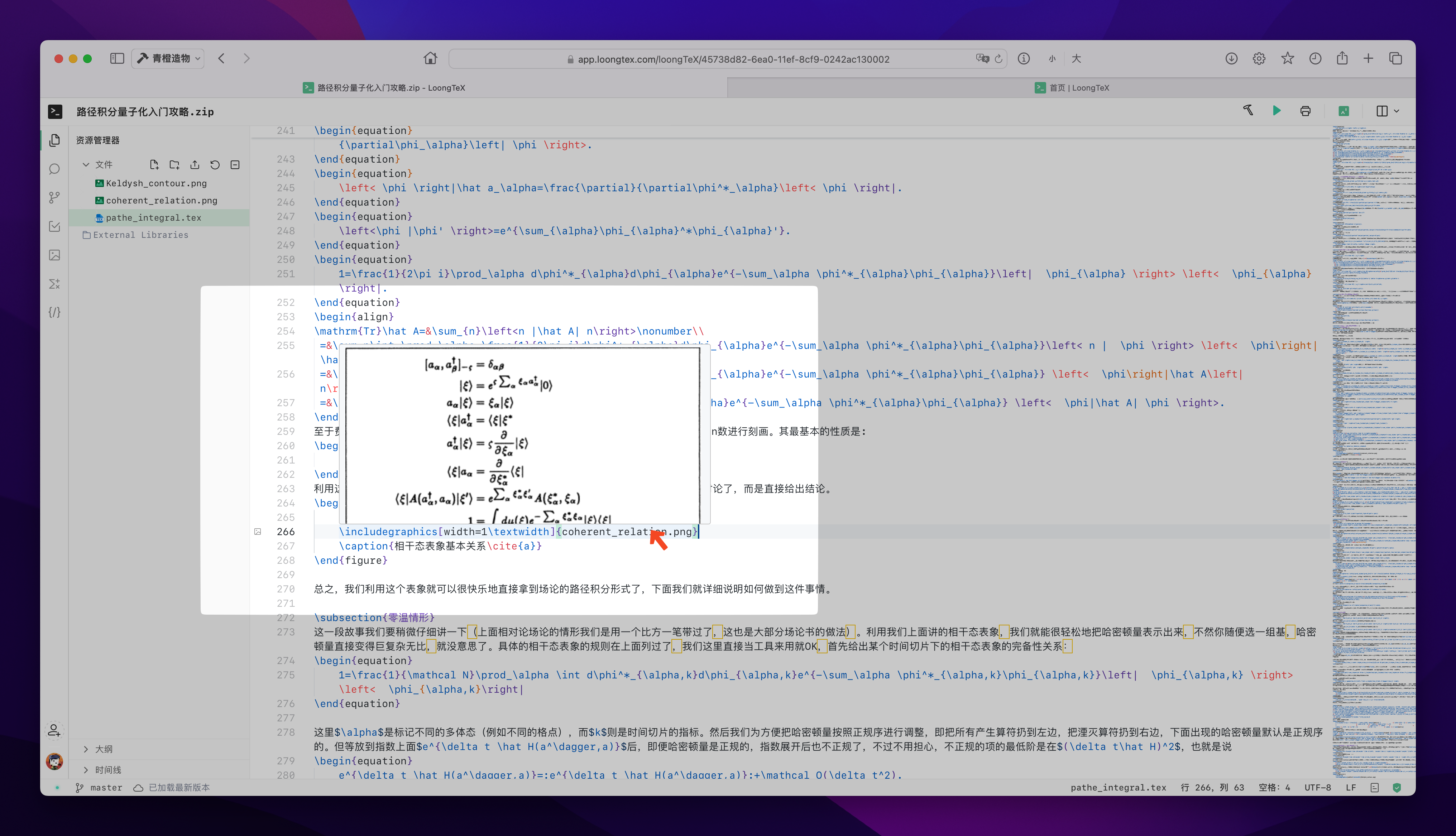1456x836 pixels.
Task: Click the hammer build icon
Action: coord(1248,110)
